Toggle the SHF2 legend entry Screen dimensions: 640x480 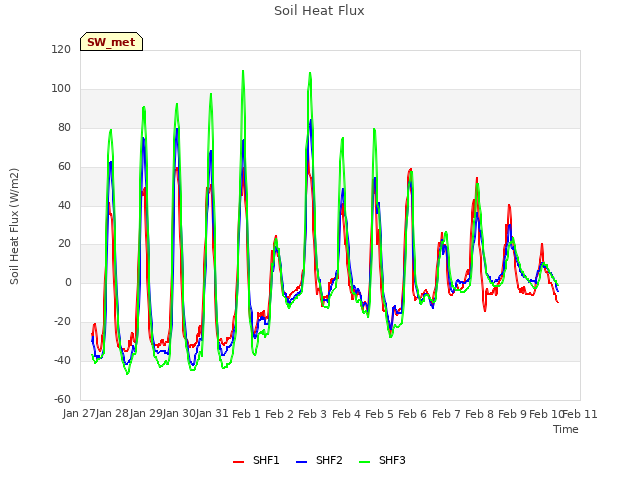(x=319, y=460)
